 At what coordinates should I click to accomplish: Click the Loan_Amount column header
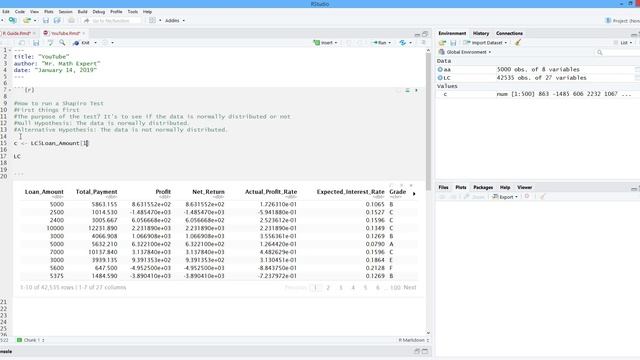44,192
